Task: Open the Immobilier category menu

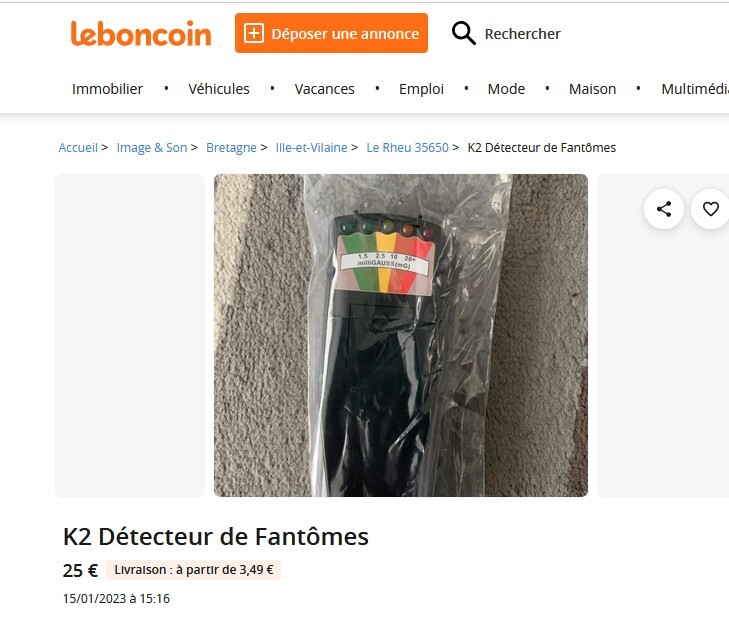Action: [107, 89]
